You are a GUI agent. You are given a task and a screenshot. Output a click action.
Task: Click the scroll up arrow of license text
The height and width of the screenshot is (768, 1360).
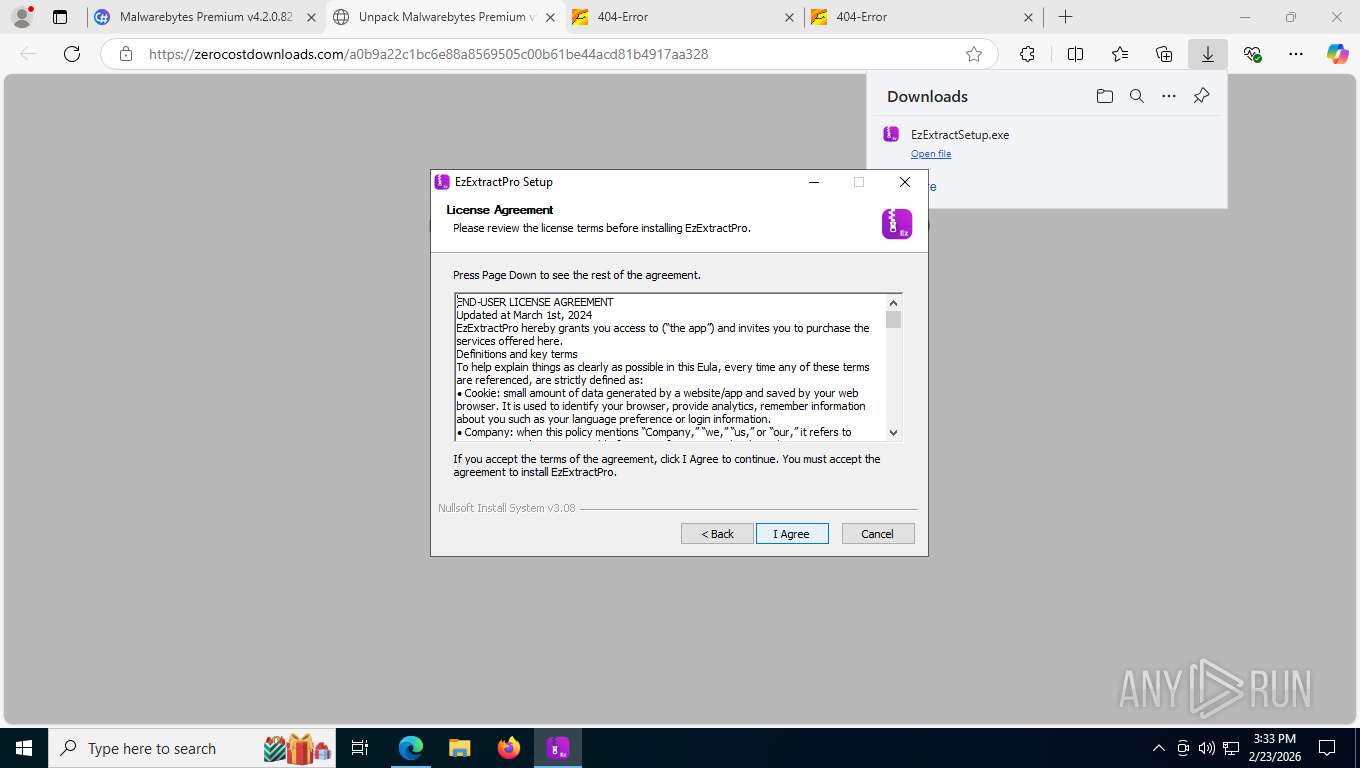click(x=894, y=301)
